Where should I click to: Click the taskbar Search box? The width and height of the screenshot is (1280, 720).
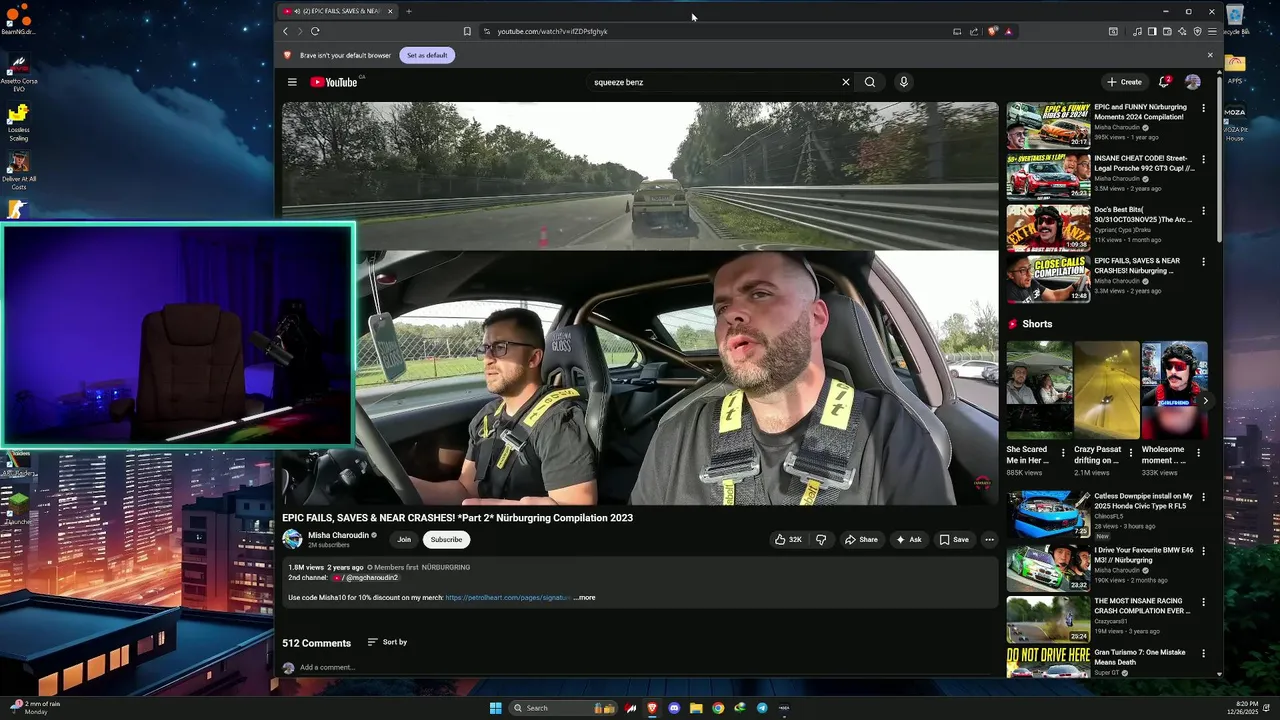coord(563,708)
